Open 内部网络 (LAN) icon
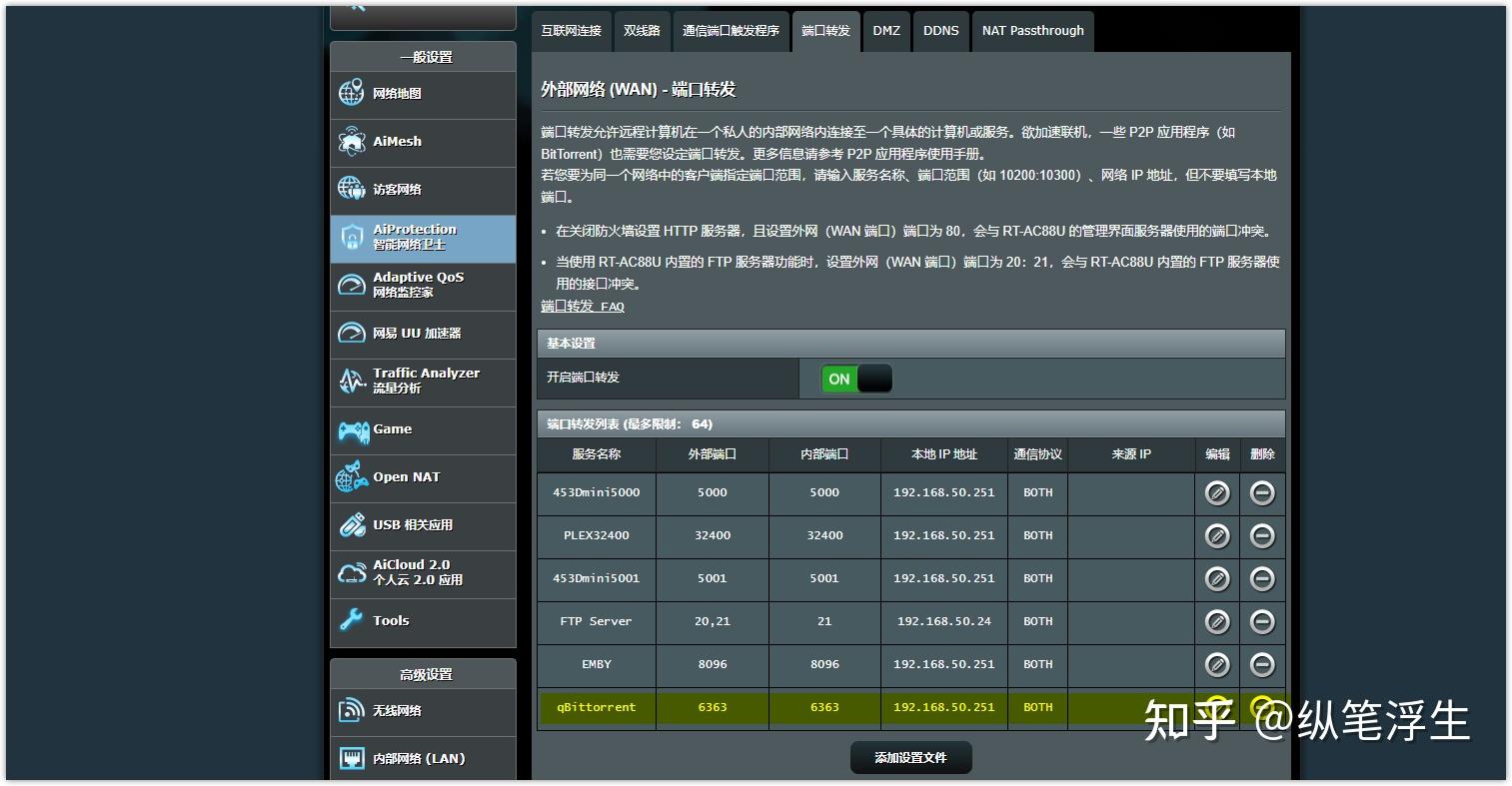This screenshot has height=786, width=1512. click(352, 758)
